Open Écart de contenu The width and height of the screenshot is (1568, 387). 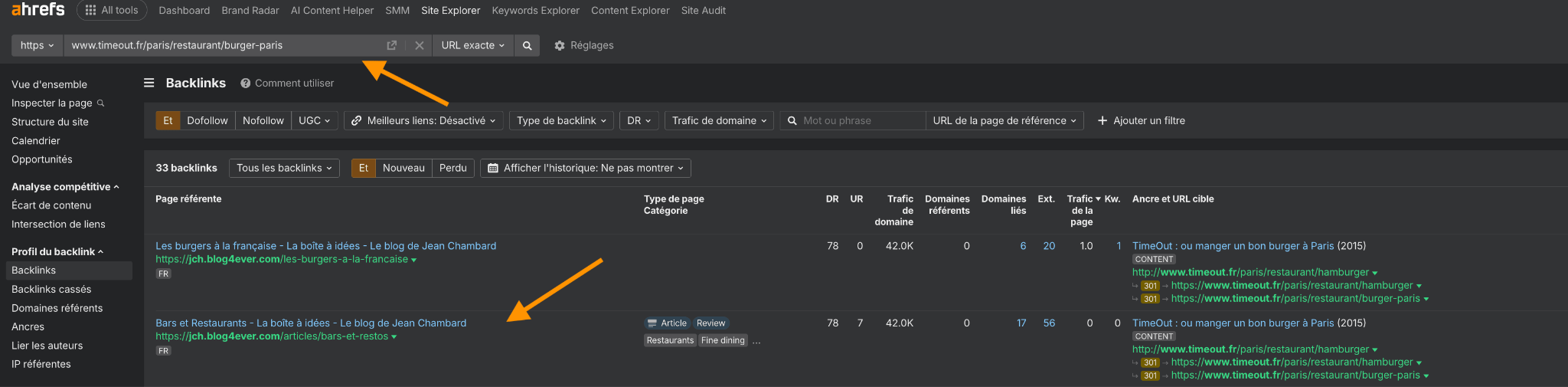pos(51,205)
